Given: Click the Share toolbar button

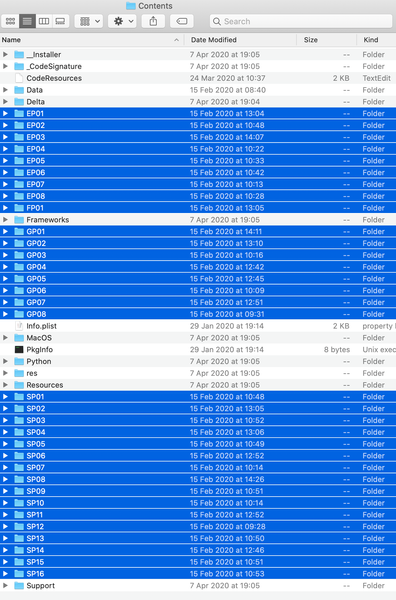Looking at the screenshot, I should tap(153, 21).
